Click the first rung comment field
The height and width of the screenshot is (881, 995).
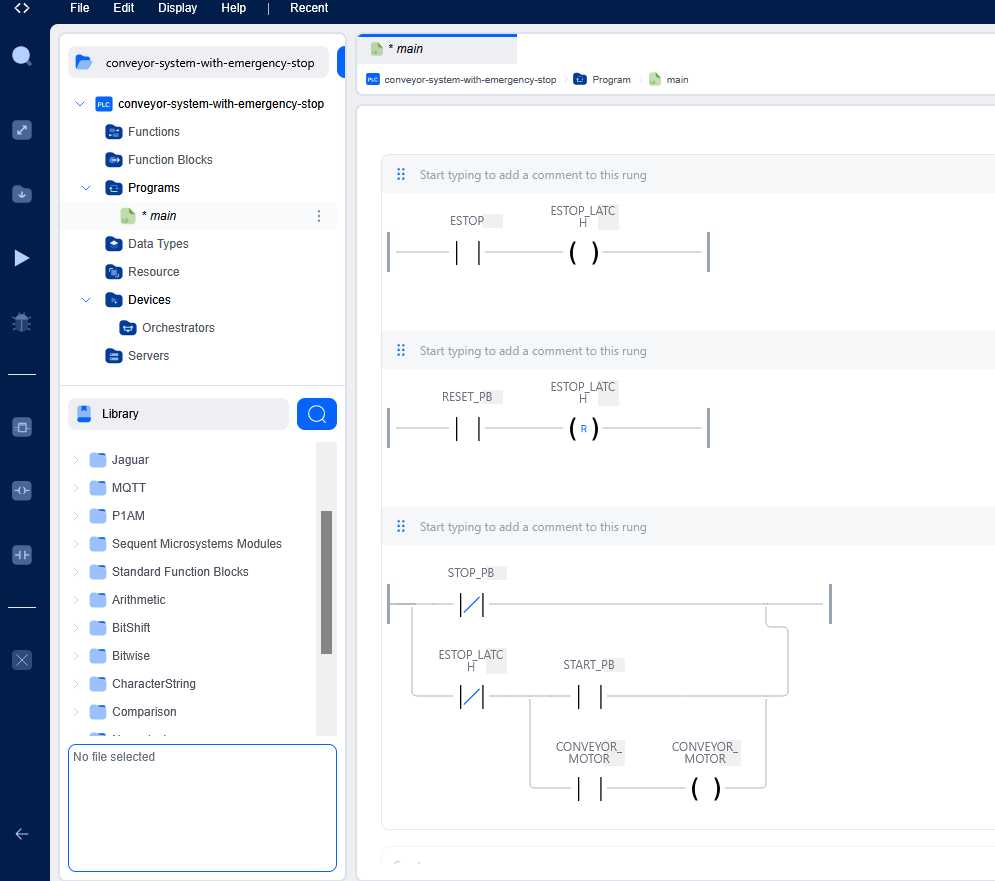coord(533,175)
